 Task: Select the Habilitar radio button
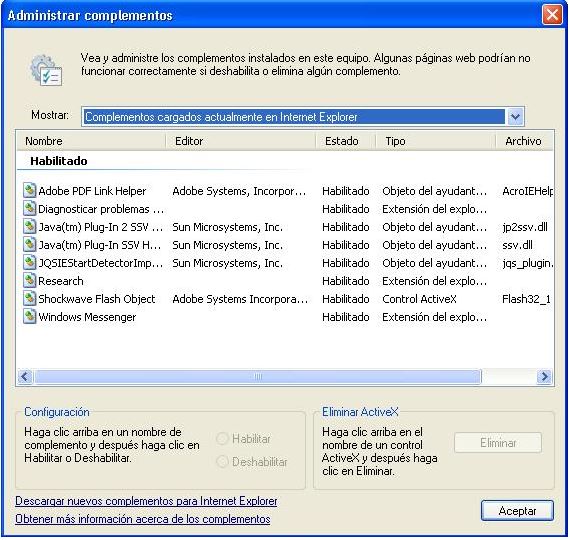[x=222, y=439]
